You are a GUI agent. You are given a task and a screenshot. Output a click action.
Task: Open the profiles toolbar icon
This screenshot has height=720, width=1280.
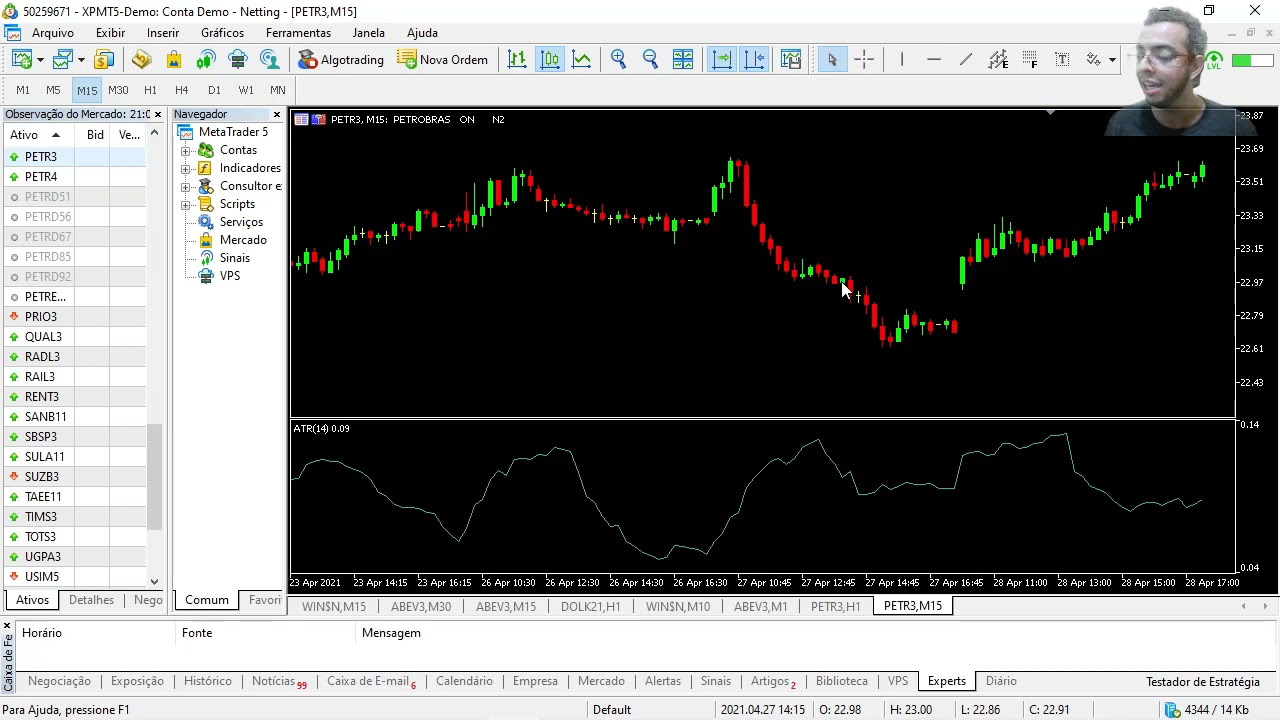65,60
